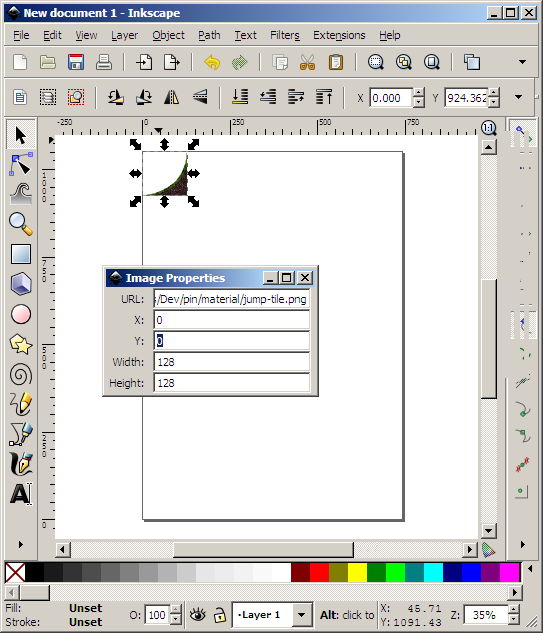Open the Extensions menu
Screen dimensions: 543x633
[339, 36]
